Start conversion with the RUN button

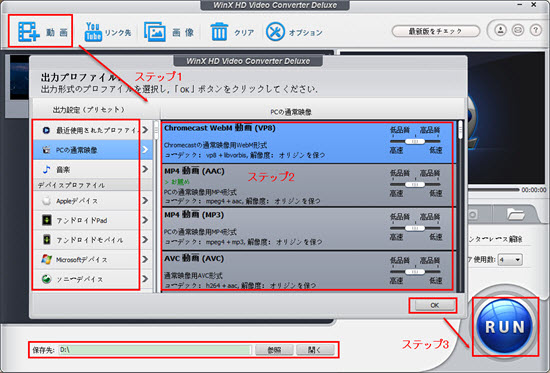[x=505, y=327]
